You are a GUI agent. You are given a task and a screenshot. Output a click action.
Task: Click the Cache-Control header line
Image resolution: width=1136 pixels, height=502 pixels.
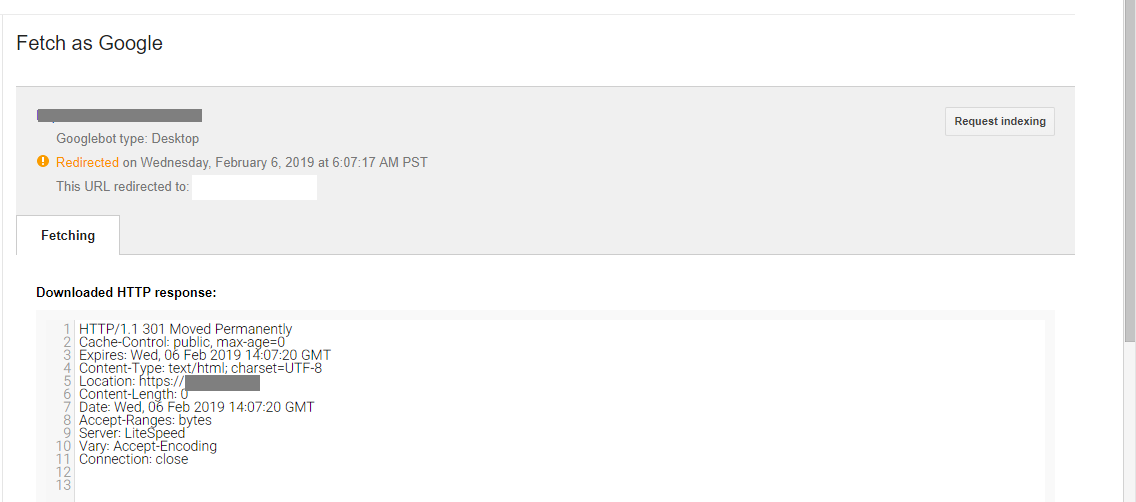(x=181, y=342)
